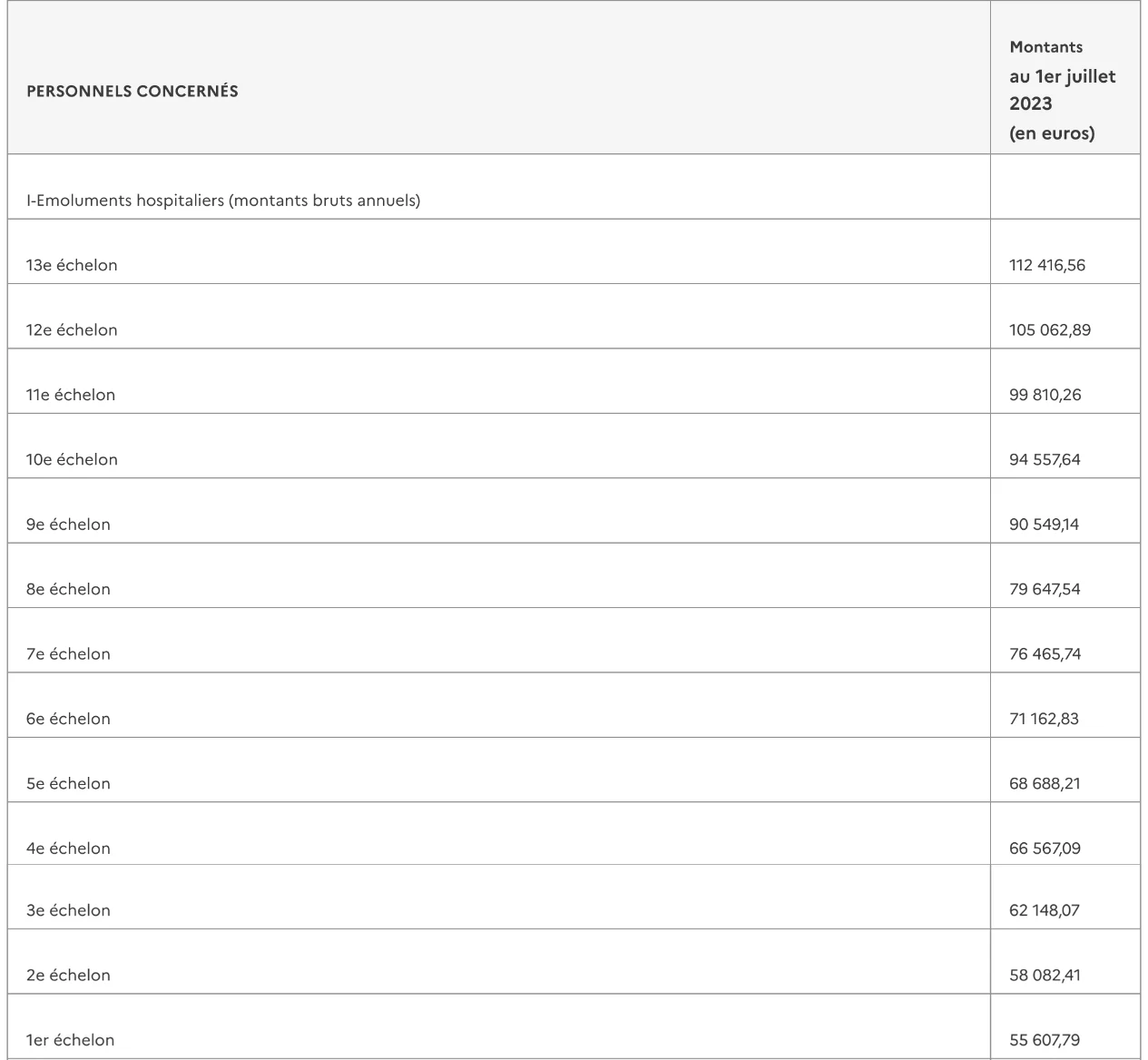
Task: Click the '13e échelon' row label
Action: (72, 265)
